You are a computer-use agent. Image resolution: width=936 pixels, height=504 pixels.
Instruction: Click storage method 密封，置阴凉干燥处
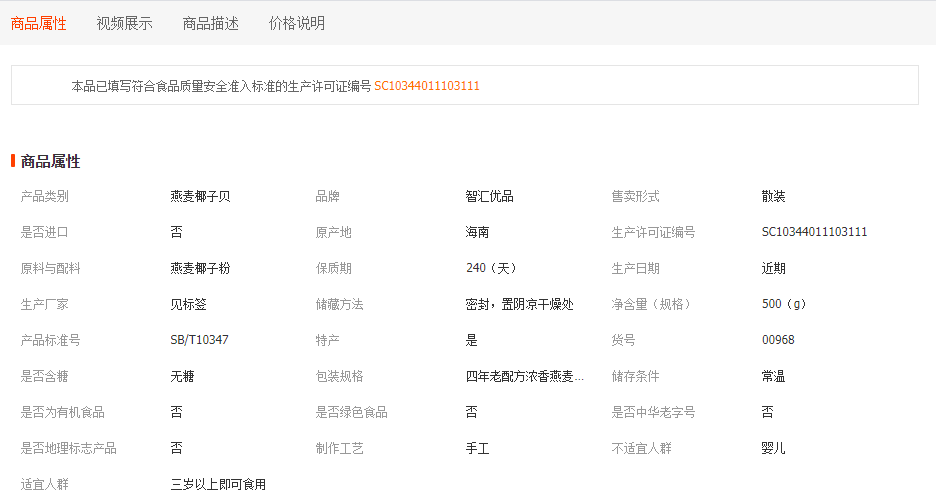(x=520, y=304)
